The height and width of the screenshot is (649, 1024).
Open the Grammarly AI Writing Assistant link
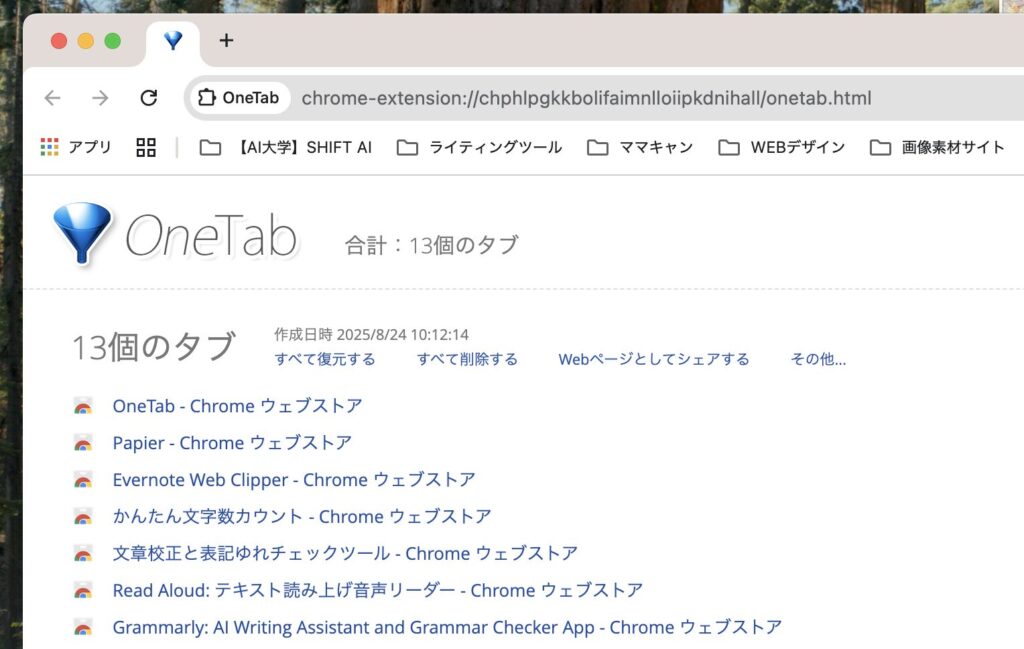tap(447, 627)
